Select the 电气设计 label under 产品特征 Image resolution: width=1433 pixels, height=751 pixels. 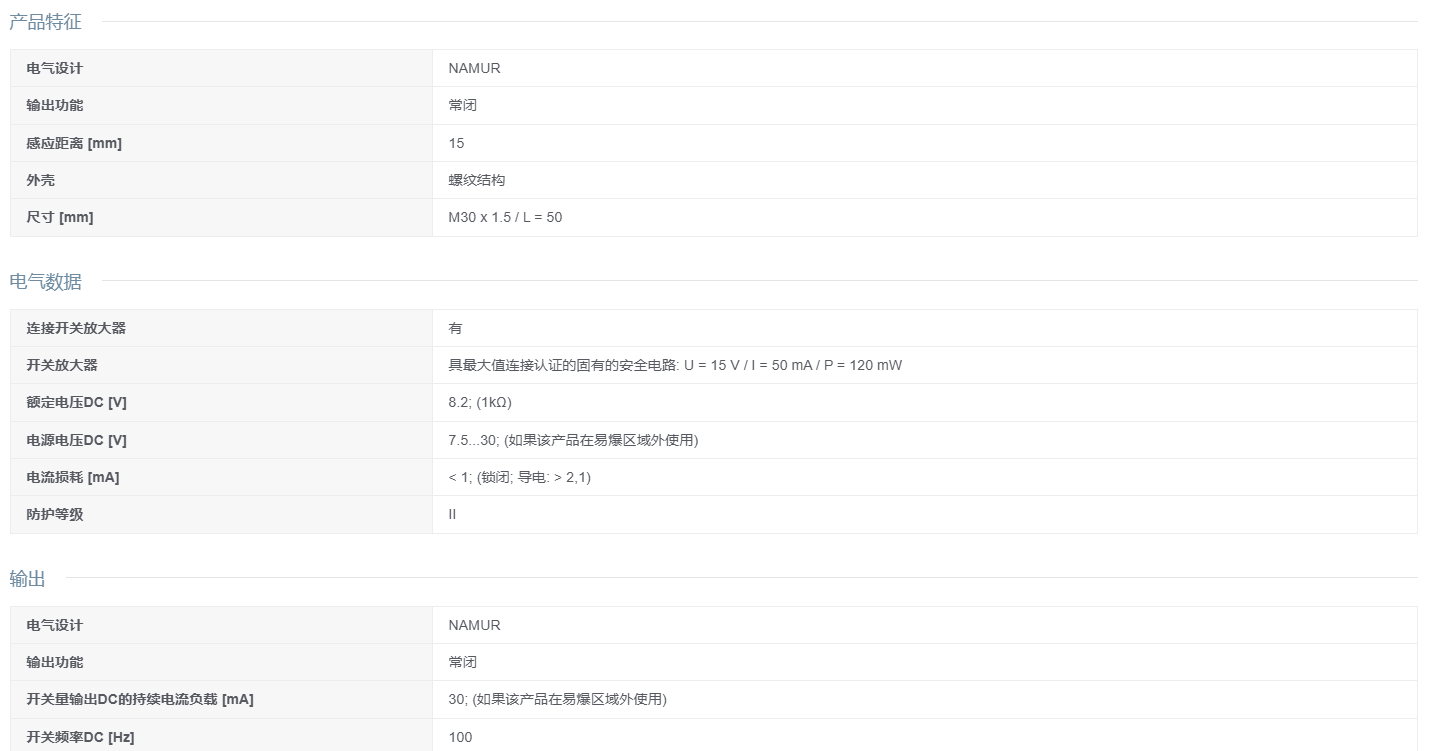point(55,68)
